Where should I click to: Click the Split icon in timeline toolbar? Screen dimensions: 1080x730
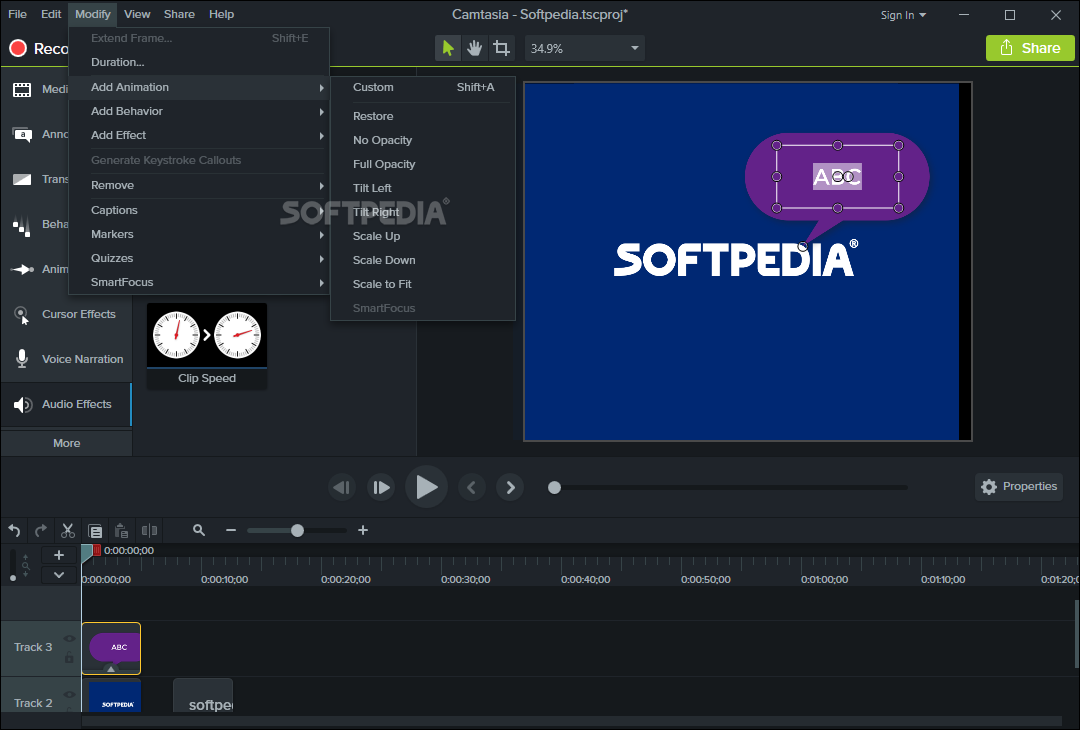click(149, 530)
